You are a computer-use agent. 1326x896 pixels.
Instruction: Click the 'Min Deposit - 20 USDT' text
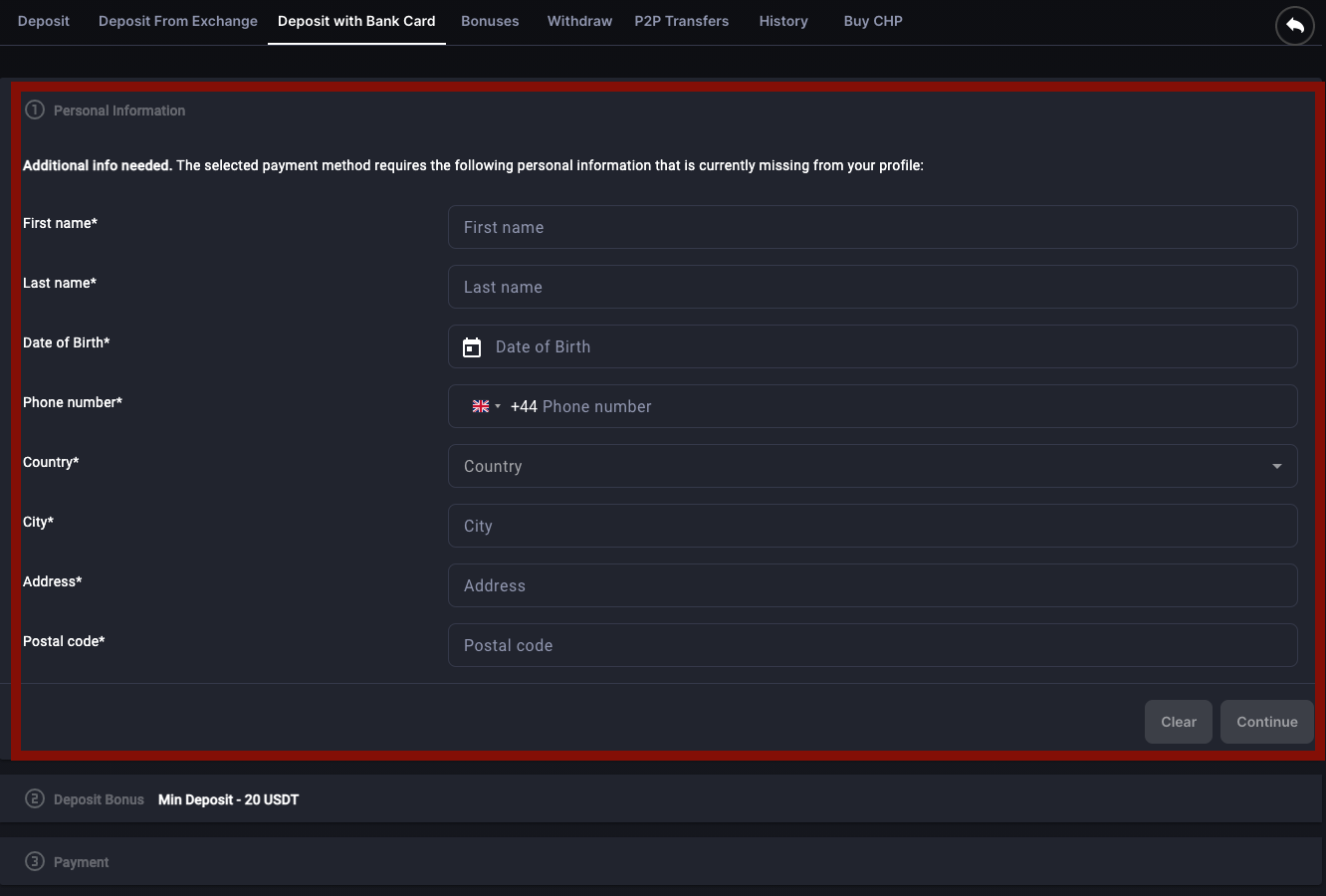(x=228, y=799)
